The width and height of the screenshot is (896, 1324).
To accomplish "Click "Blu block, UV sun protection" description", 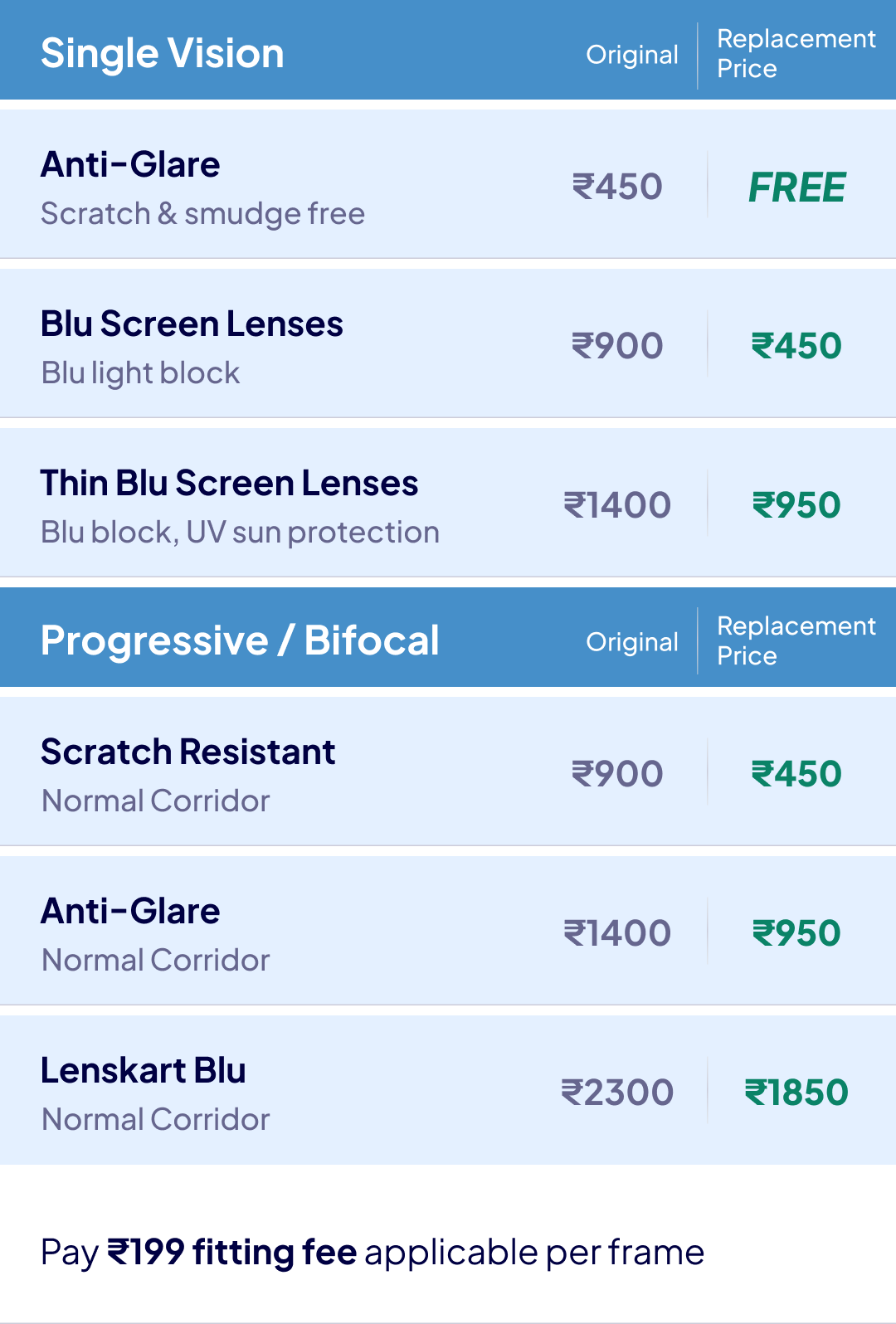I will [x=241, y=533].
